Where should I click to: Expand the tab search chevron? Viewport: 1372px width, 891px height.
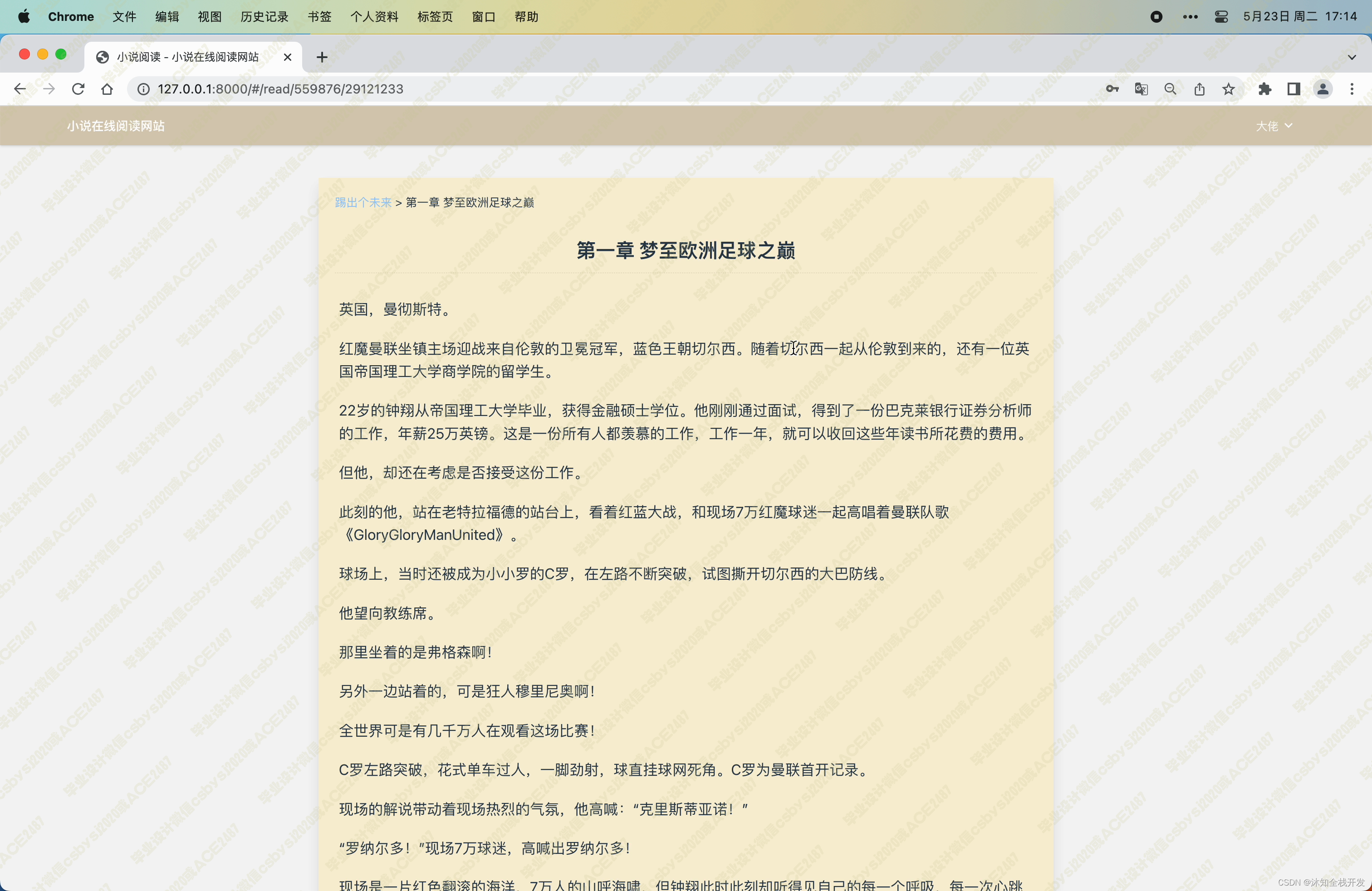coord(1351,57)
